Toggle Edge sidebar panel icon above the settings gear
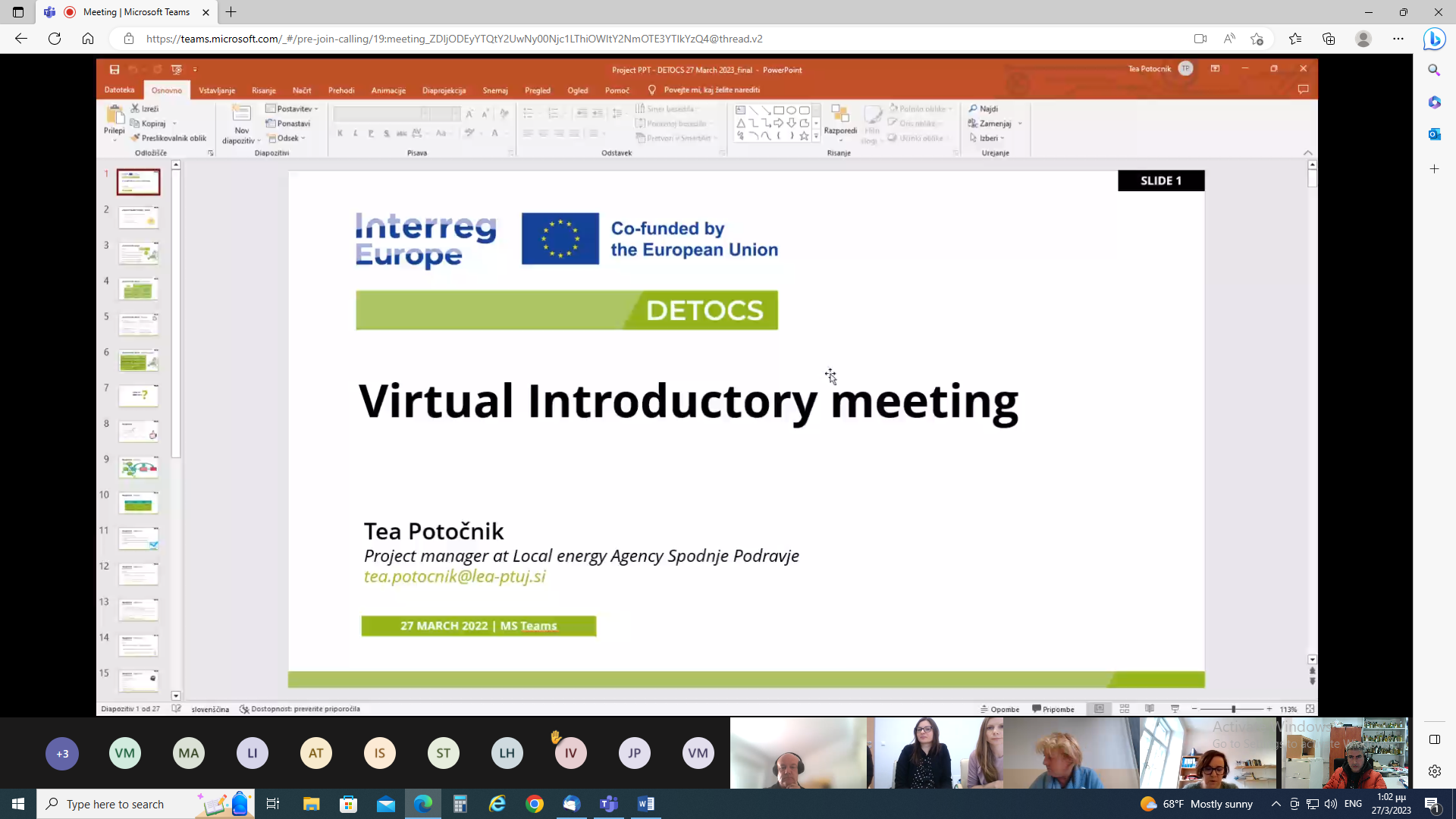Image resolution: width=1456 pixels, height=819 pixels. (1434, 739)
